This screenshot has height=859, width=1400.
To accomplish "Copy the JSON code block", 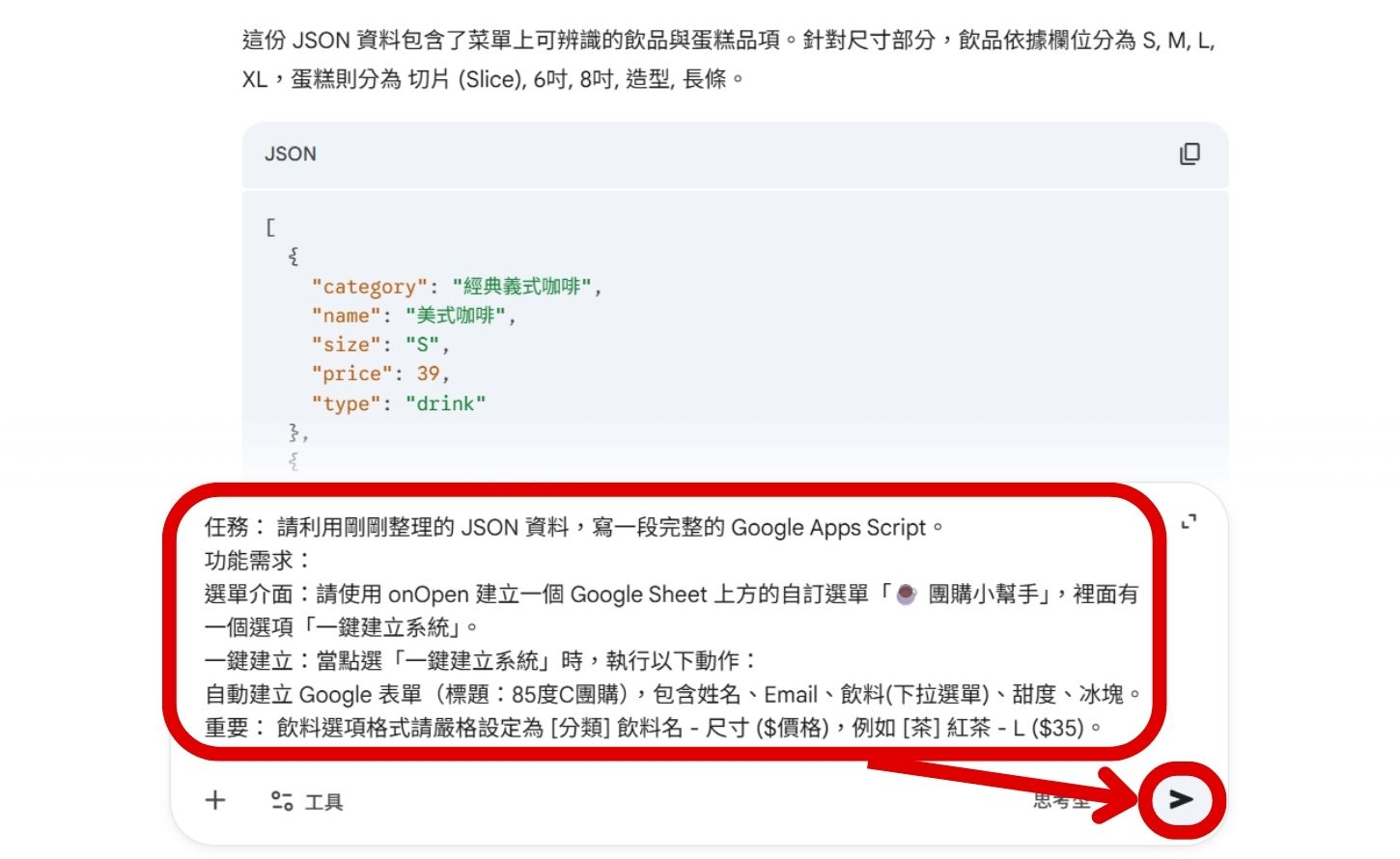I will pos(1190,153).
